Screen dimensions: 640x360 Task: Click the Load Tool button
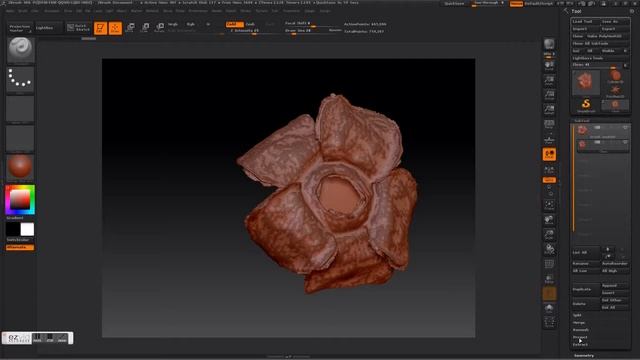(x=585, y=21)
